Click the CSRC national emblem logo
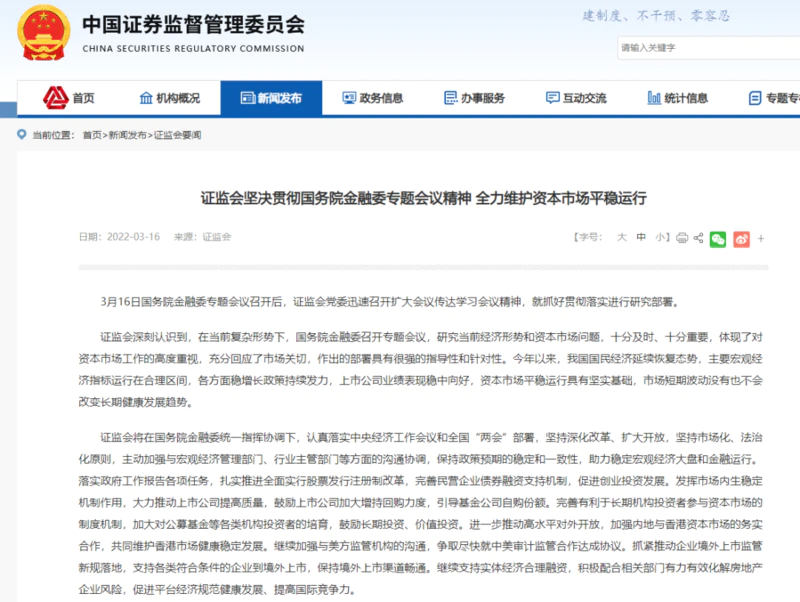Image resolution: width=800 pixels, height=602 pixels. click(x=43, y=33)
